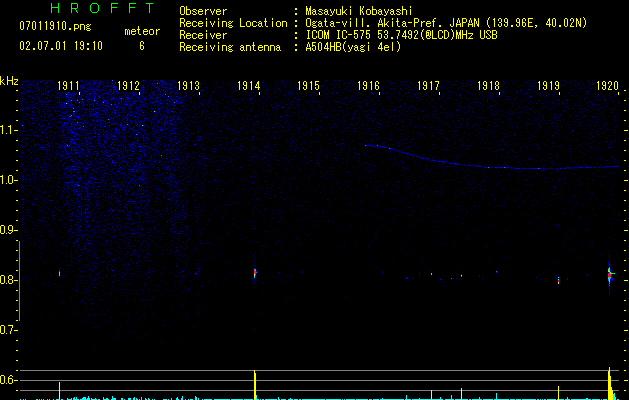Click the 1915 time axis label

(308, 86)
